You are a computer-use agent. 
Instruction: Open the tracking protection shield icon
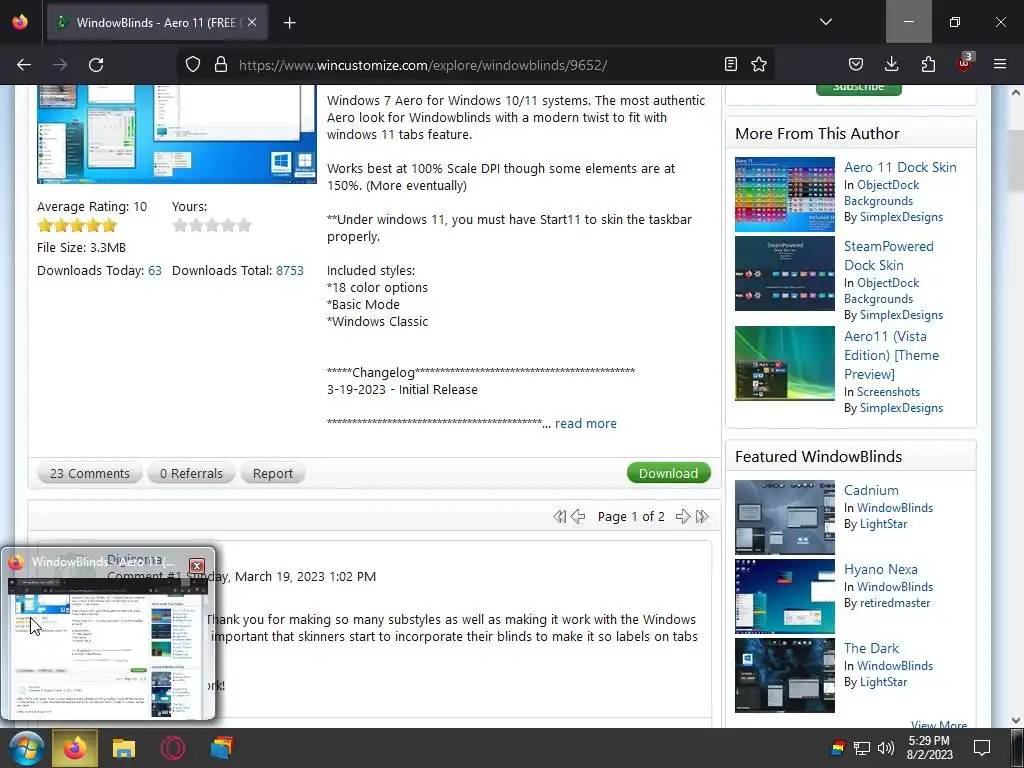click(193, 65)
